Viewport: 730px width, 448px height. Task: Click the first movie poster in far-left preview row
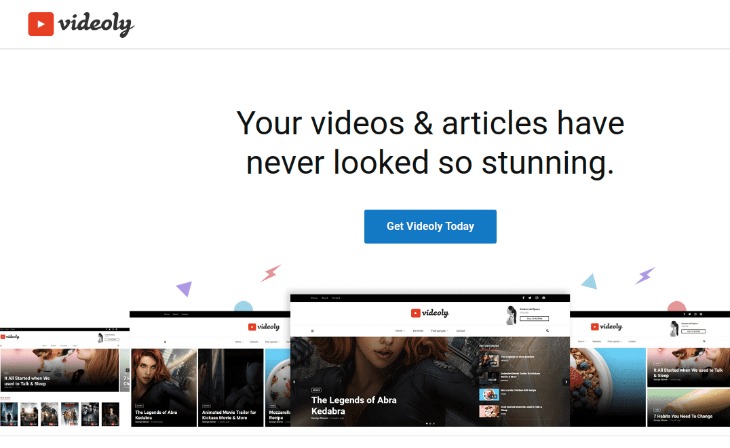[9, 414]
